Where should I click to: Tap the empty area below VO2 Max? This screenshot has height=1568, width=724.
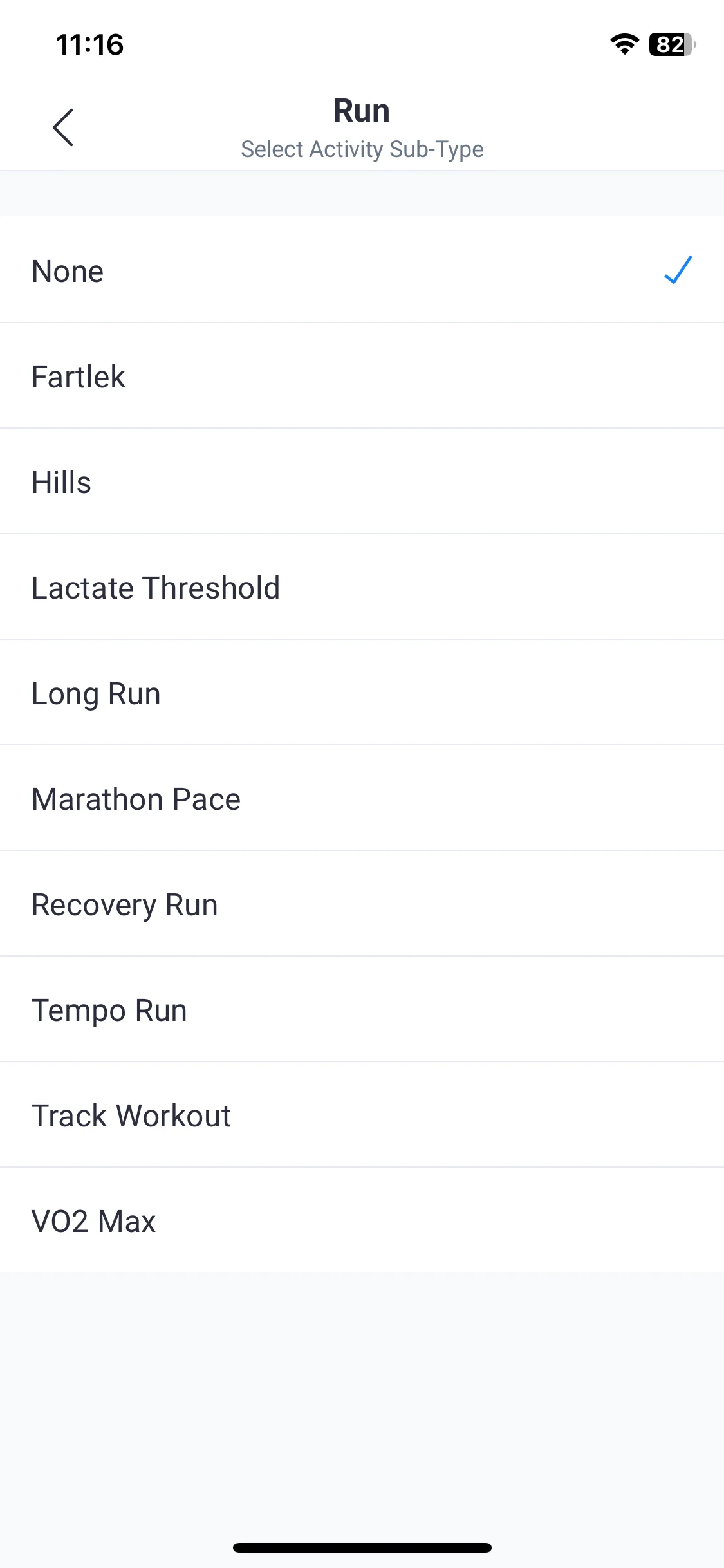tap(362, 1403)
